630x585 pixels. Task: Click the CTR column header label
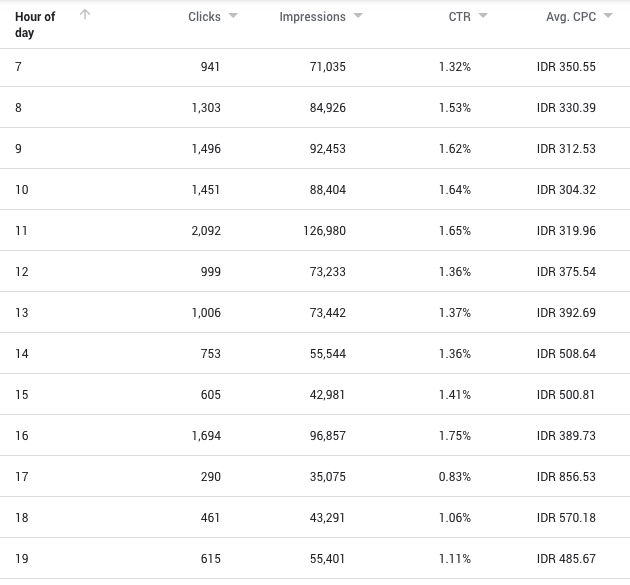[x=460, y=16]
